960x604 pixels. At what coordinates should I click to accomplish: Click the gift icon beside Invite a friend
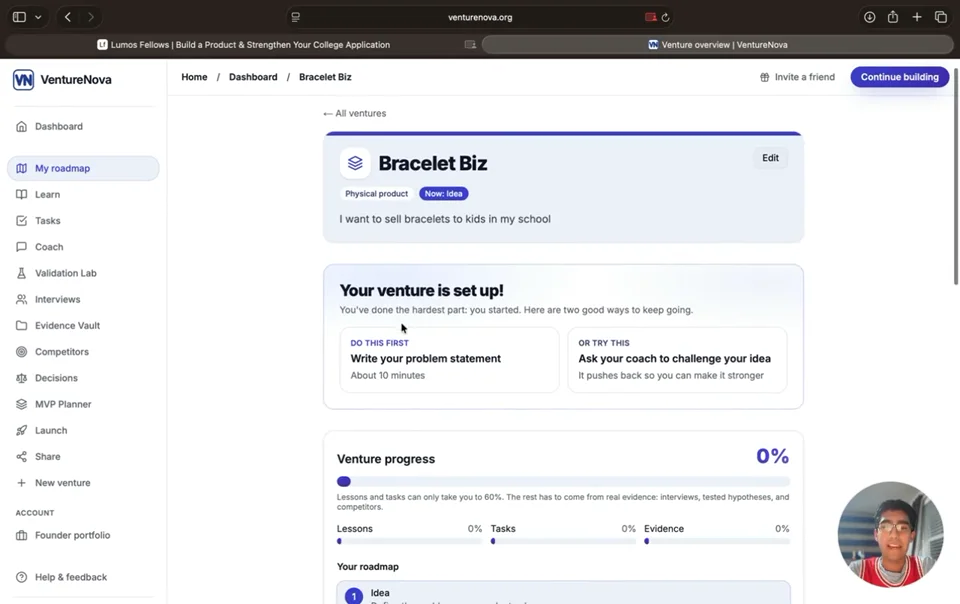tap(765, 77)
